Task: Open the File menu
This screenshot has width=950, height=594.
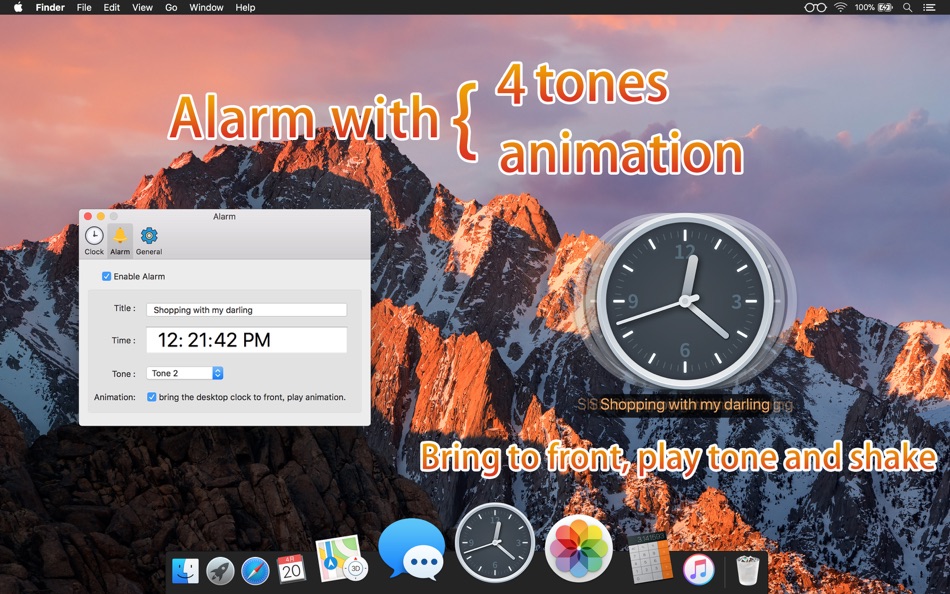Action: 84,7
